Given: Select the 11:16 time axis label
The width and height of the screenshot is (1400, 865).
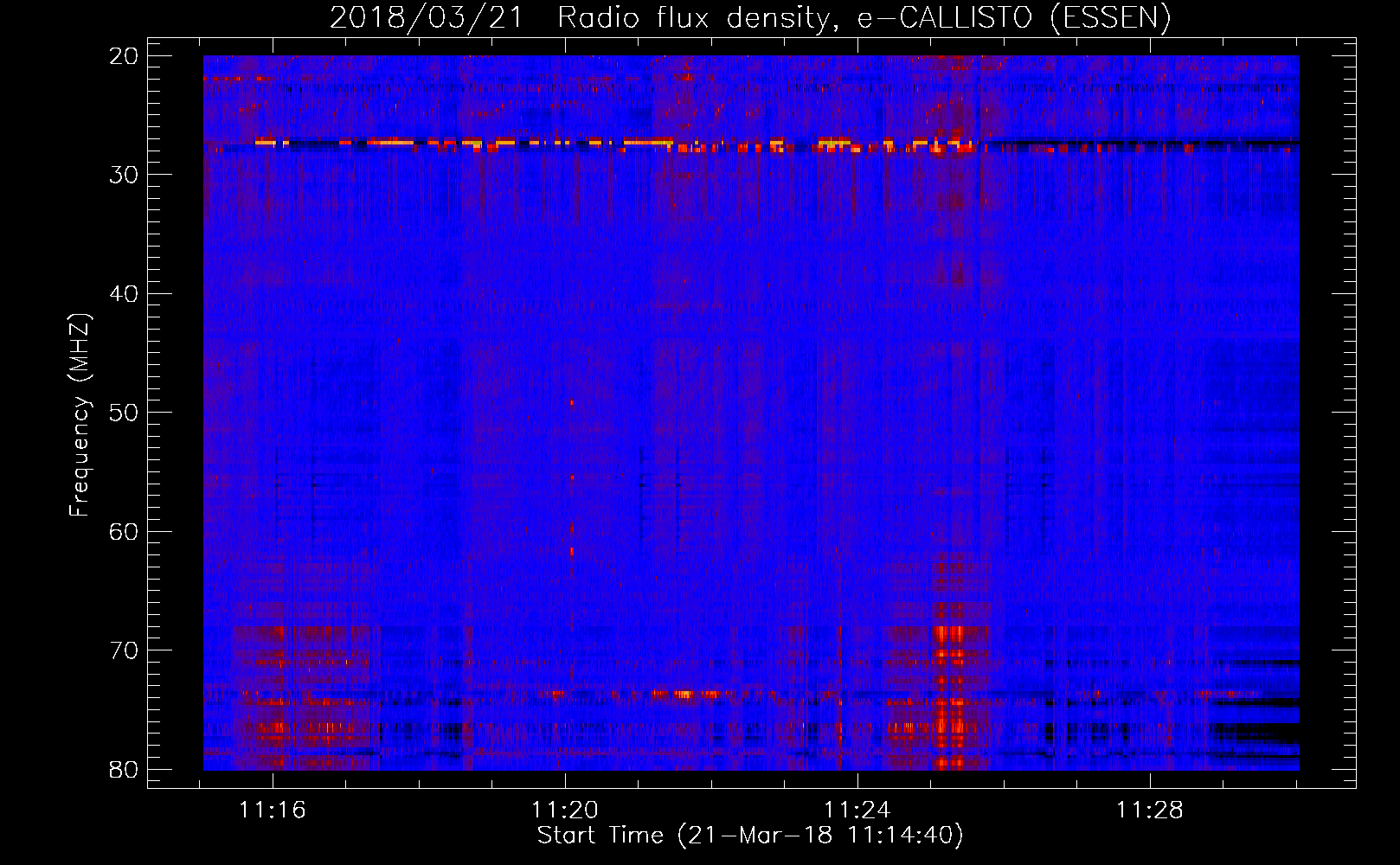Looking at the screenshot, I should point(273,811).
